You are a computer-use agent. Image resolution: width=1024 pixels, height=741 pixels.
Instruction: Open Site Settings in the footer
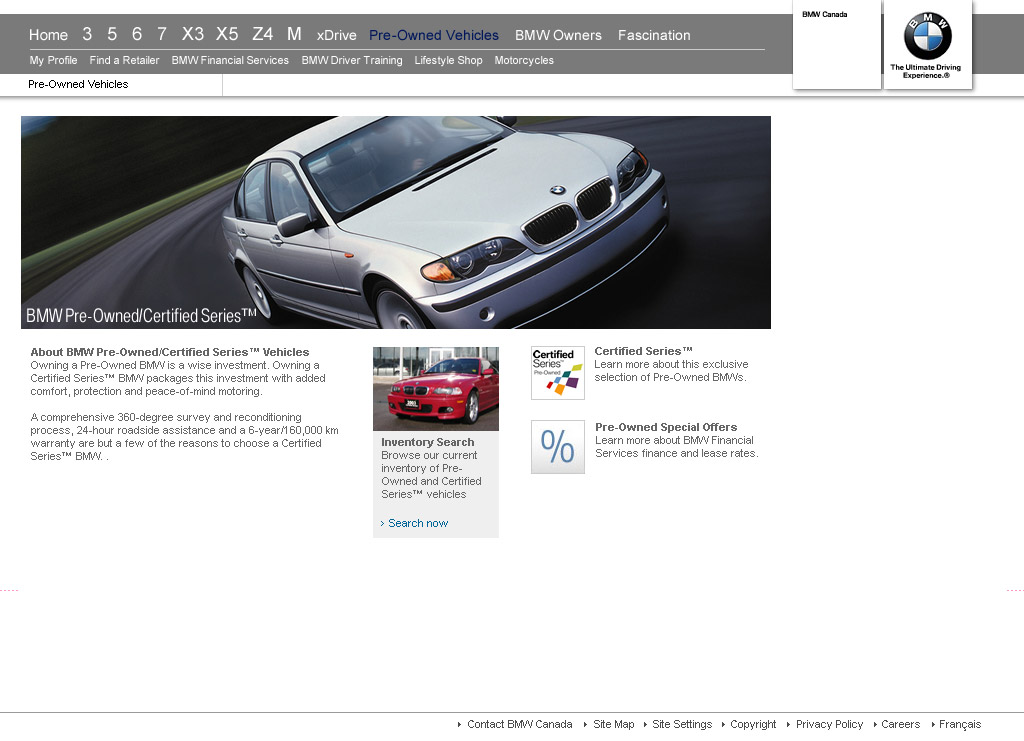pos(682,724)
